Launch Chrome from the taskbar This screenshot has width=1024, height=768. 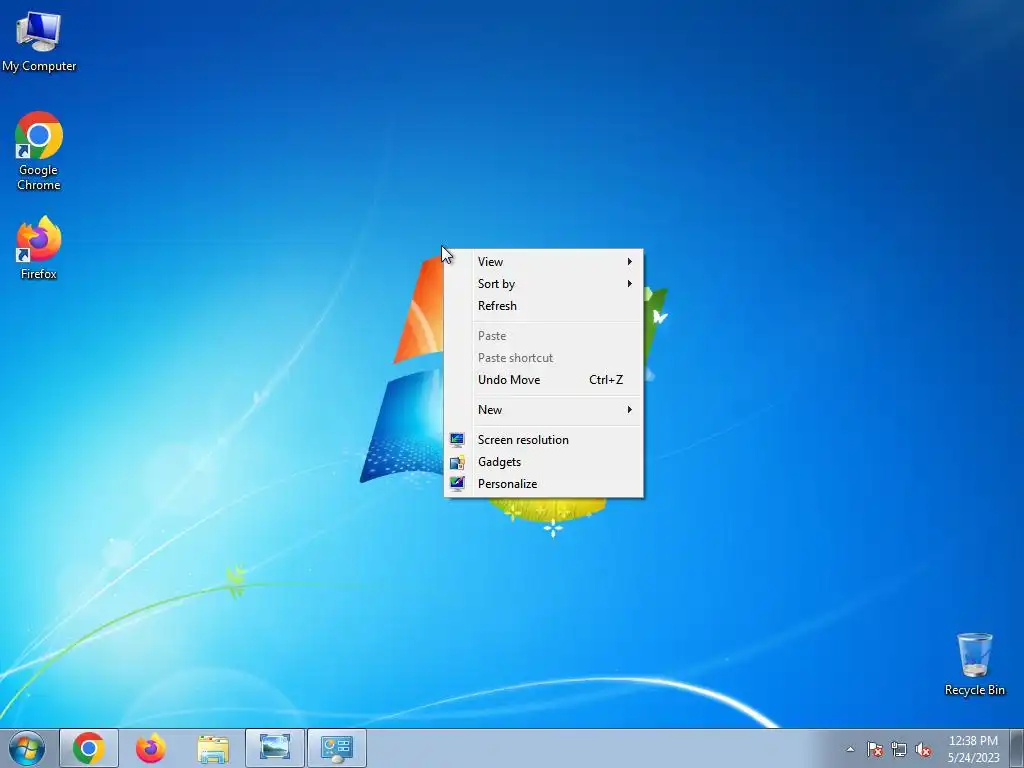pos(89,748)
